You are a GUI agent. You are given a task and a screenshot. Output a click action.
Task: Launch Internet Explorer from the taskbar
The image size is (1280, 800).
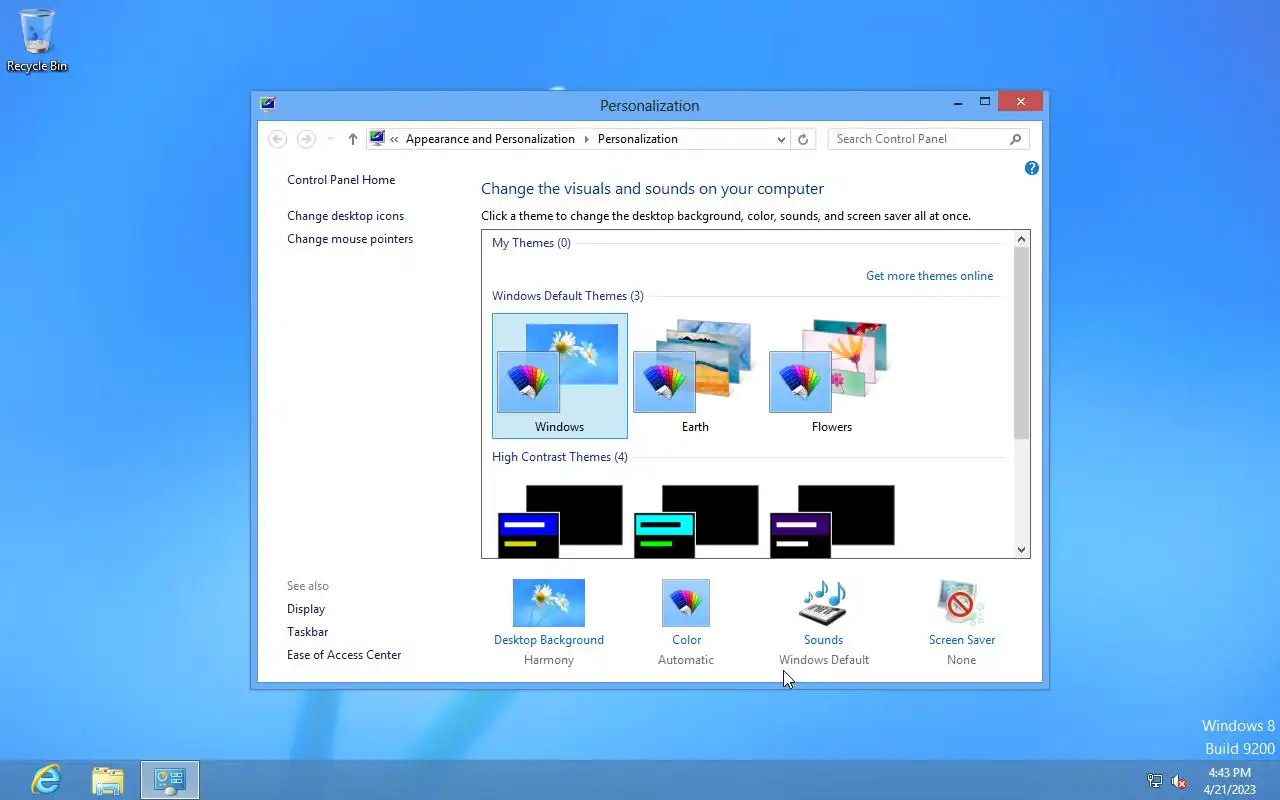click(x=46, y=780)
